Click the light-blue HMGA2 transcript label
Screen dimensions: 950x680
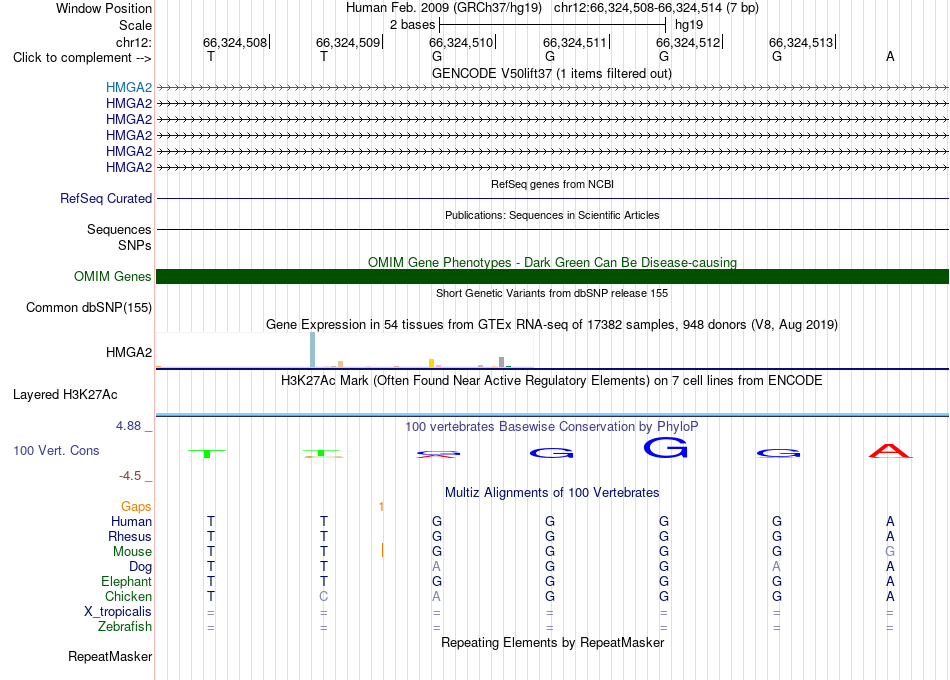(128, 87)
